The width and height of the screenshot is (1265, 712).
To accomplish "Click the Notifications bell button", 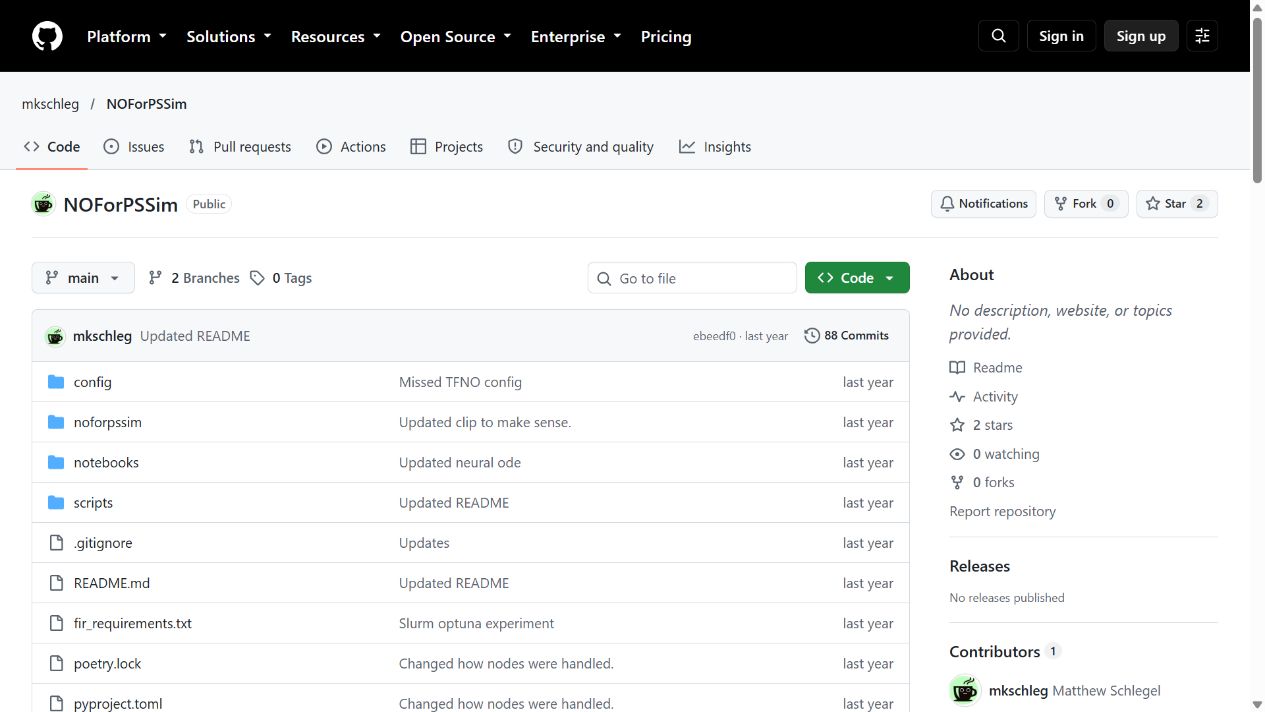I will pyautogui.click(x=983, y=204).
